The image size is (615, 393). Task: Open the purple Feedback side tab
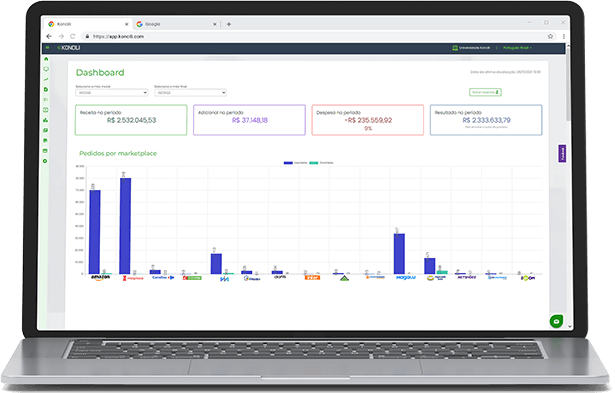coord(562,153)
